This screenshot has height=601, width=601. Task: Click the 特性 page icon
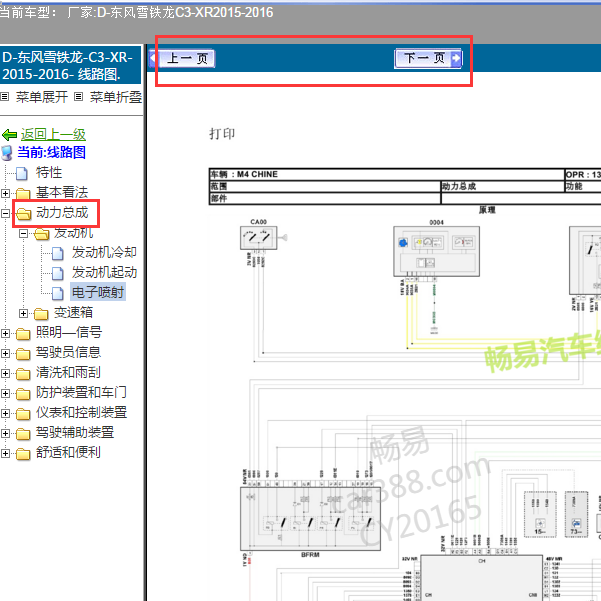click(22, 173)
